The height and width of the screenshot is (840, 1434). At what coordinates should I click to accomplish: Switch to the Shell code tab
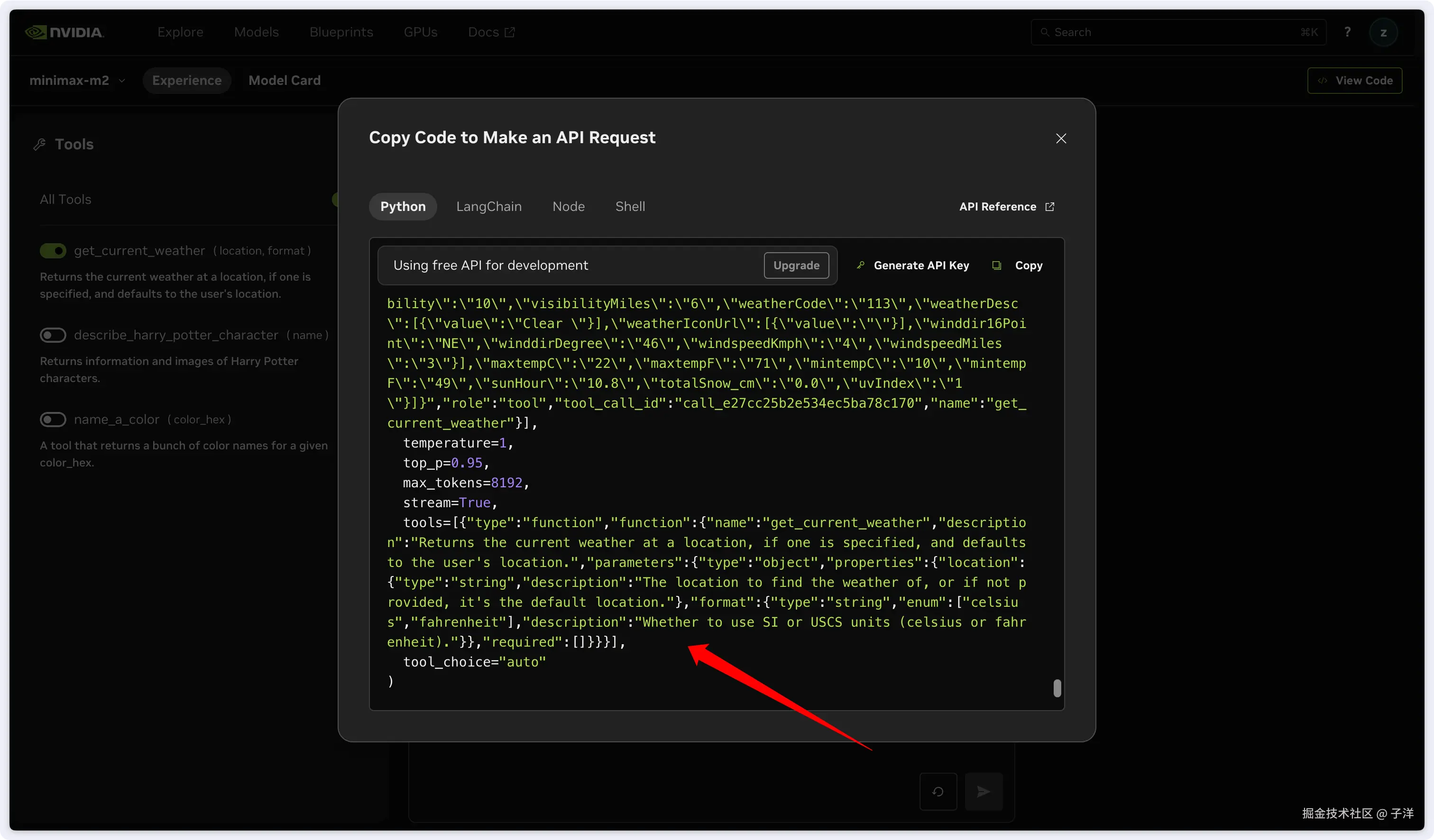click(x=630, y=207)
